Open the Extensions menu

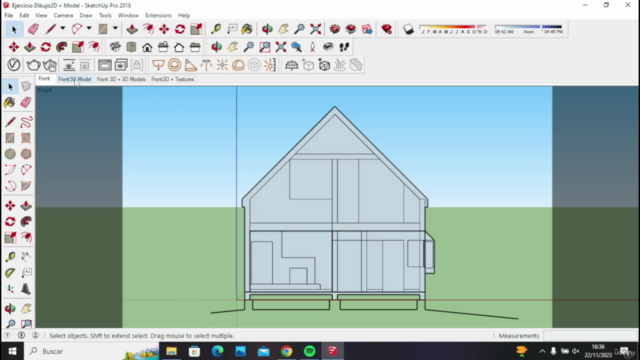tap(158, 16)
